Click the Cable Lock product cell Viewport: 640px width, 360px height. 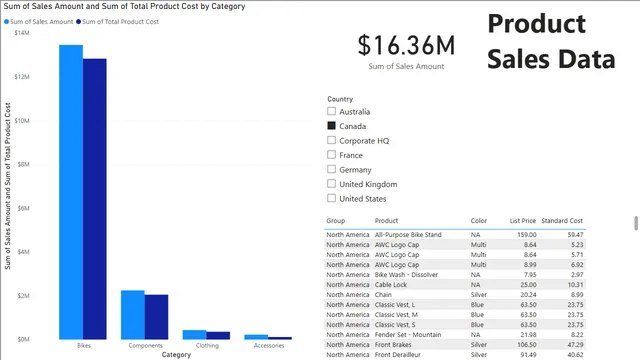[x=391, y=284]
